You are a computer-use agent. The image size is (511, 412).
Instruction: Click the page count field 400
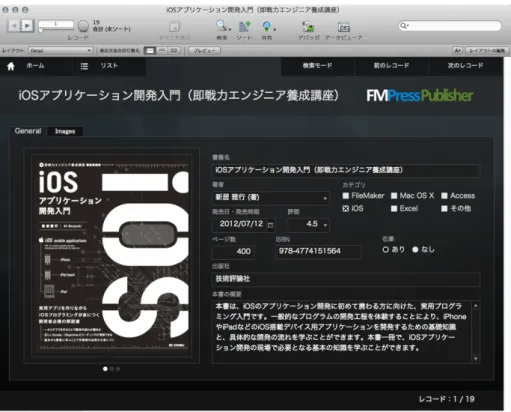coord(233,252)
